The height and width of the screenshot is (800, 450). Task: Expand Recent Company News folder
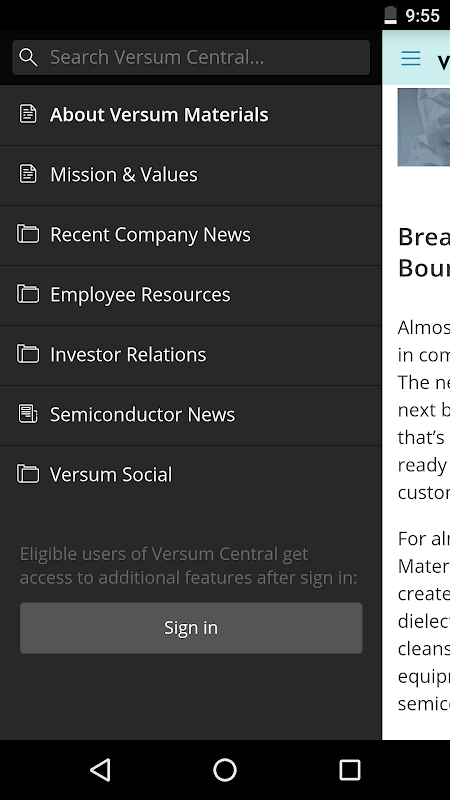[190, 235]
